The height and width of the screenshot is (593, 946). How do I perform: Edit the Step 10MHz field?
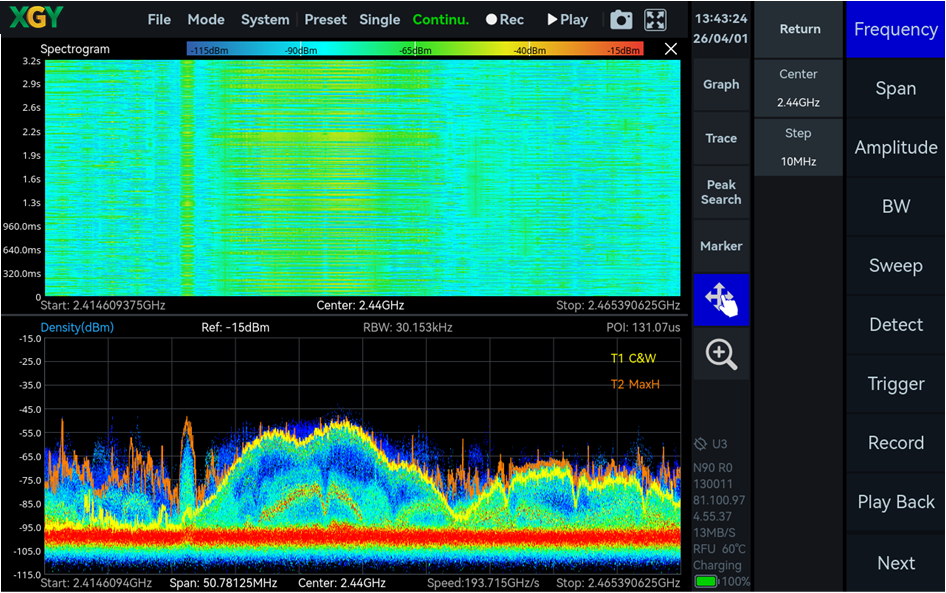click(x=799, y=147)
